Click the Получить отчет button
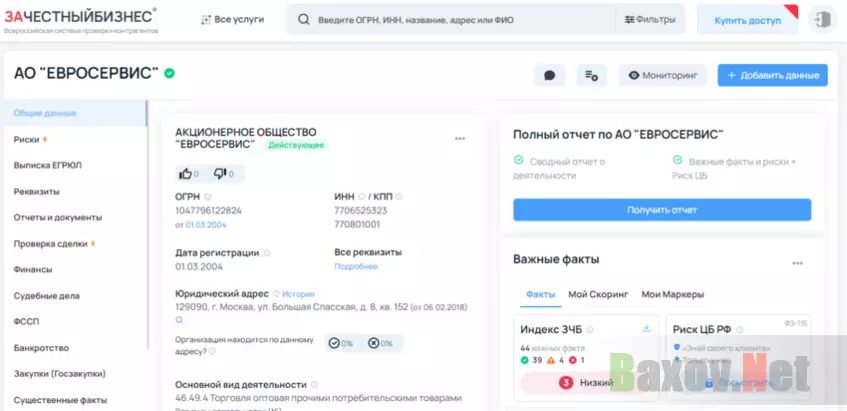The width and height of the screenshot is (847, 411). (x=662, y=210)
